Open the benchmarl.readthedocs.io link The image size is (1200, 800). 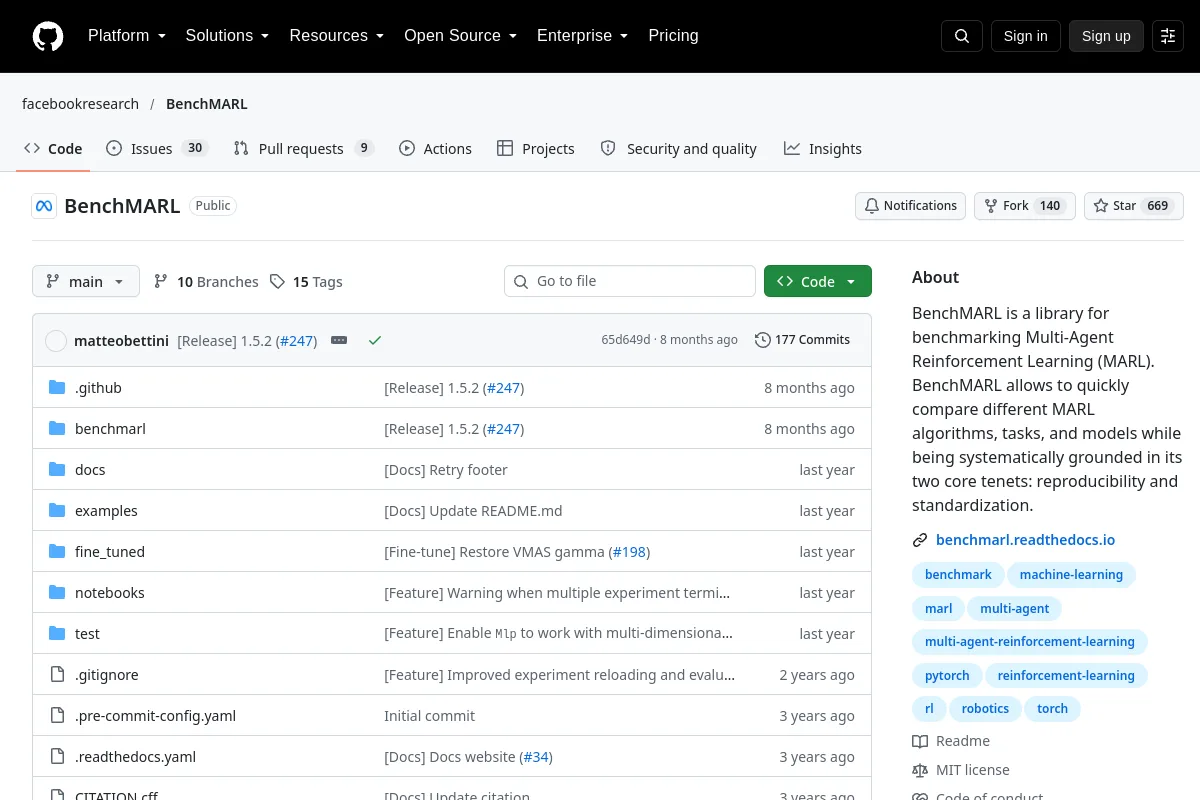pos(1025,540)
